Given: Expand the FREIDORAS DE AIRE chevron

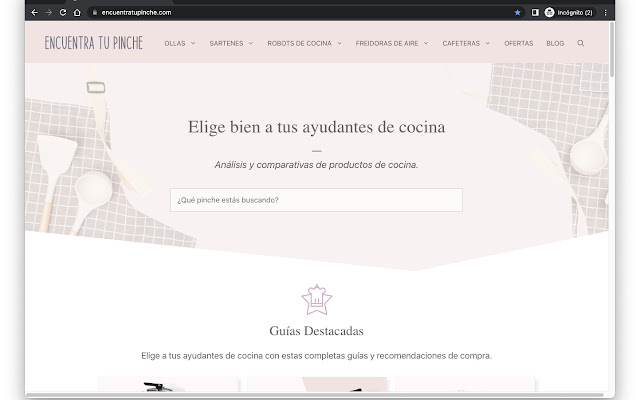Looking at the screenshot, I should [x=426, y=43].
